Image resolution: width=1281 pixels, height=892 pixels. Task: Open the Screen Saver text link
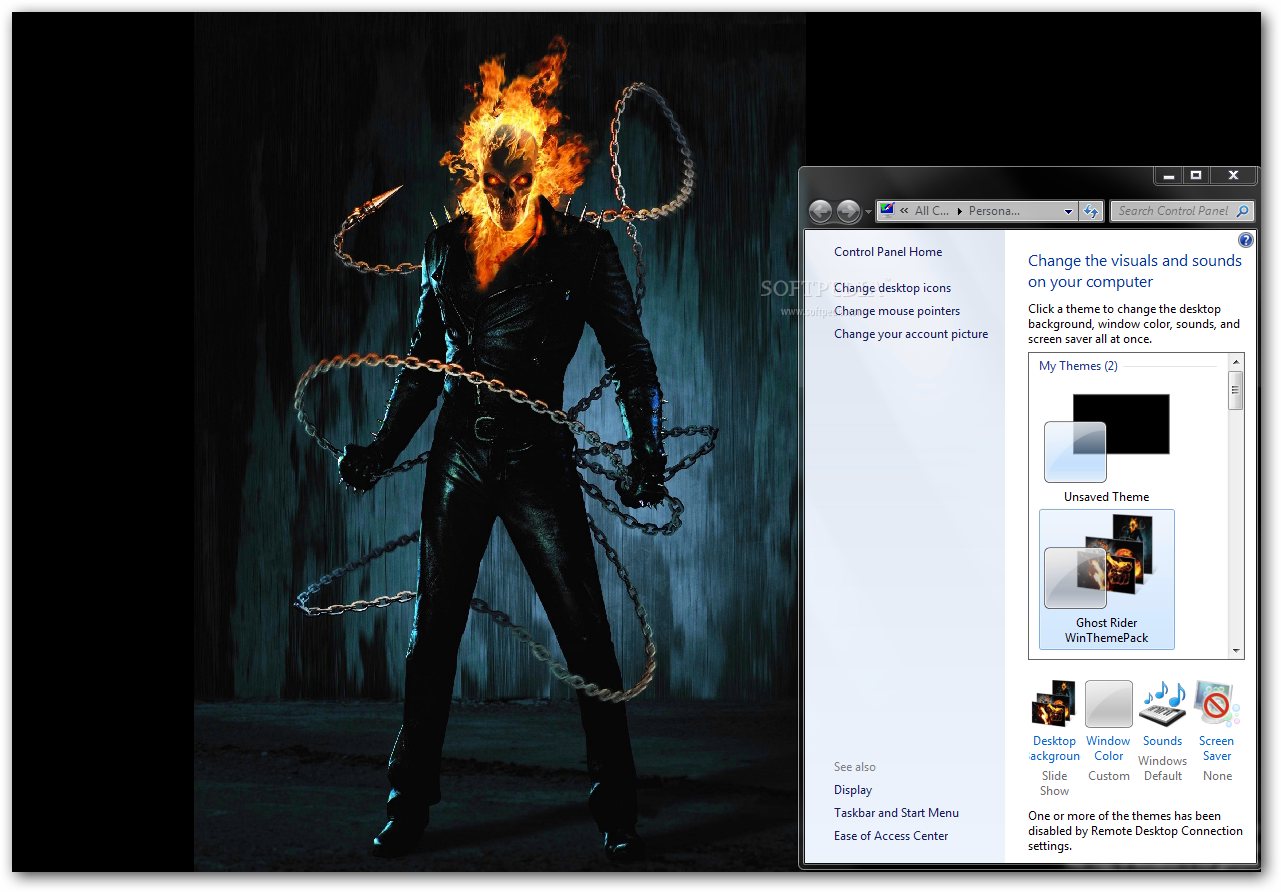[x=1217, y=749]
